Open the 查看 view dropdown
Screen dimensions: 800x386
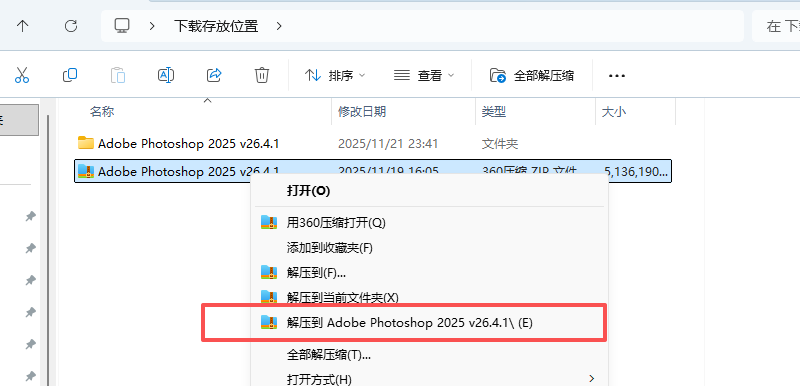click(x=424, y=76)
